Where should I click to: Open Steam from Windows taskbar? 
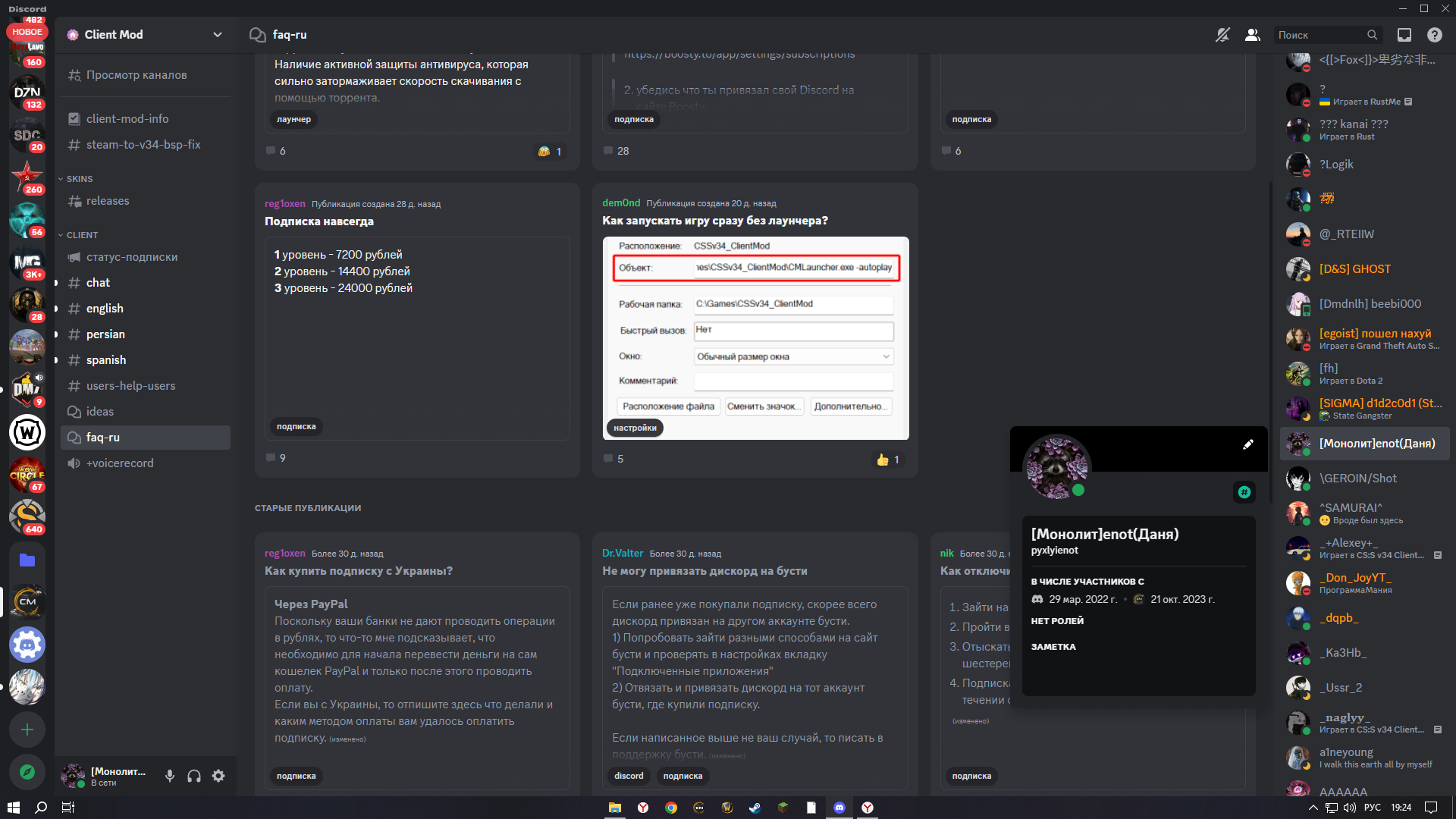pos(755,808)
